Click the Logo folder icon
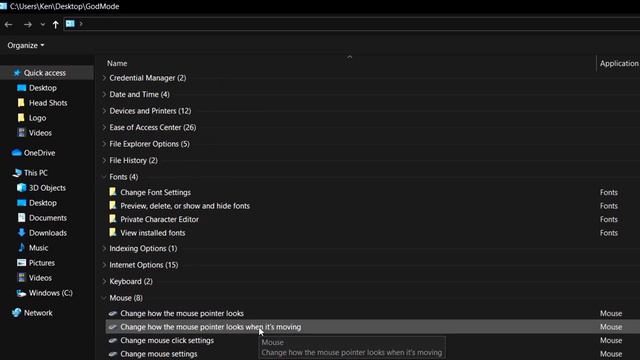The height and width of the screenshot is (360, 640). tap(21, 118)
